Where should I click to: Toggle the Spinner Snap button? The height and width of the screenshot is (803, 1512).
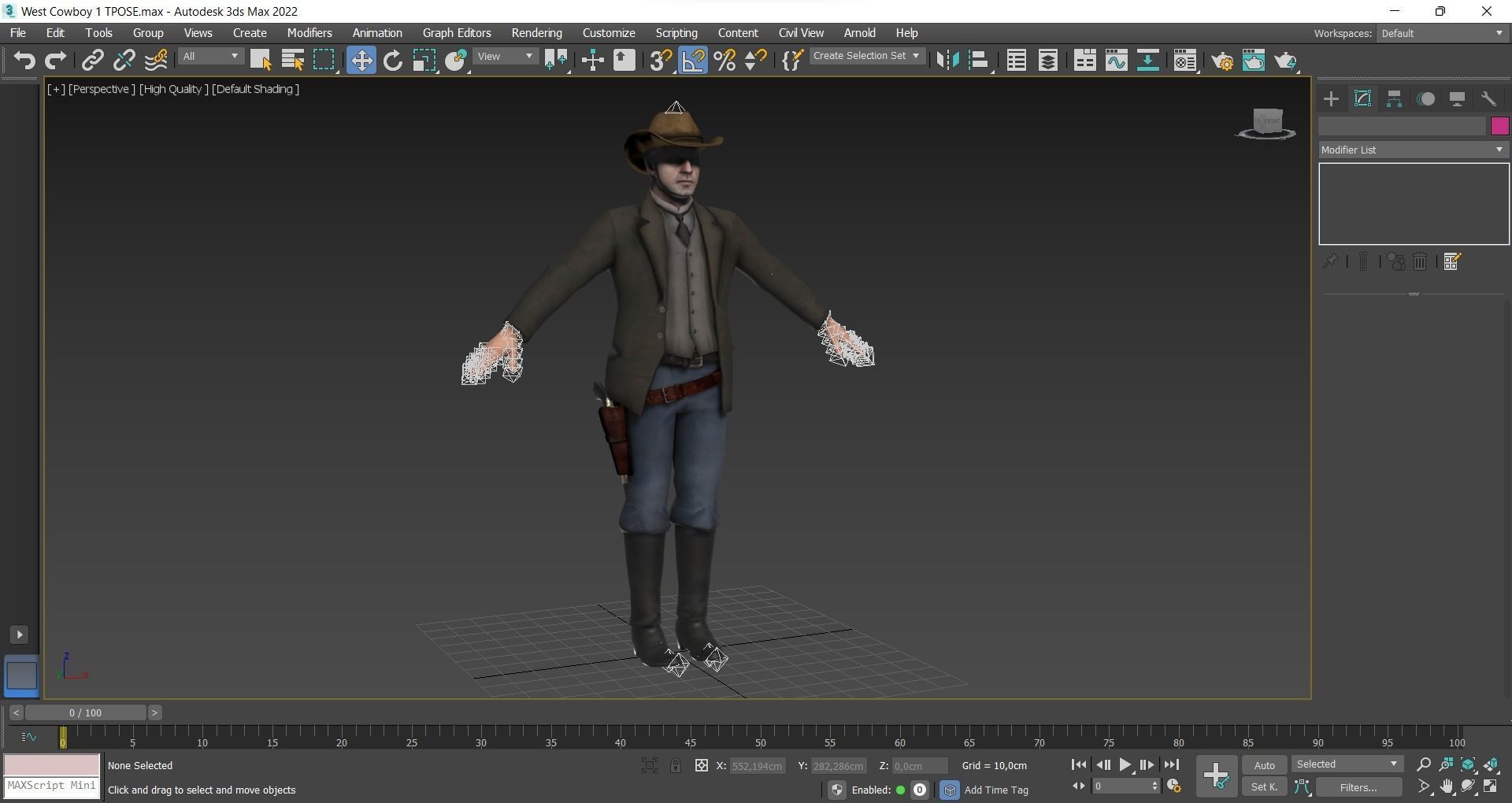coord(755,61)
